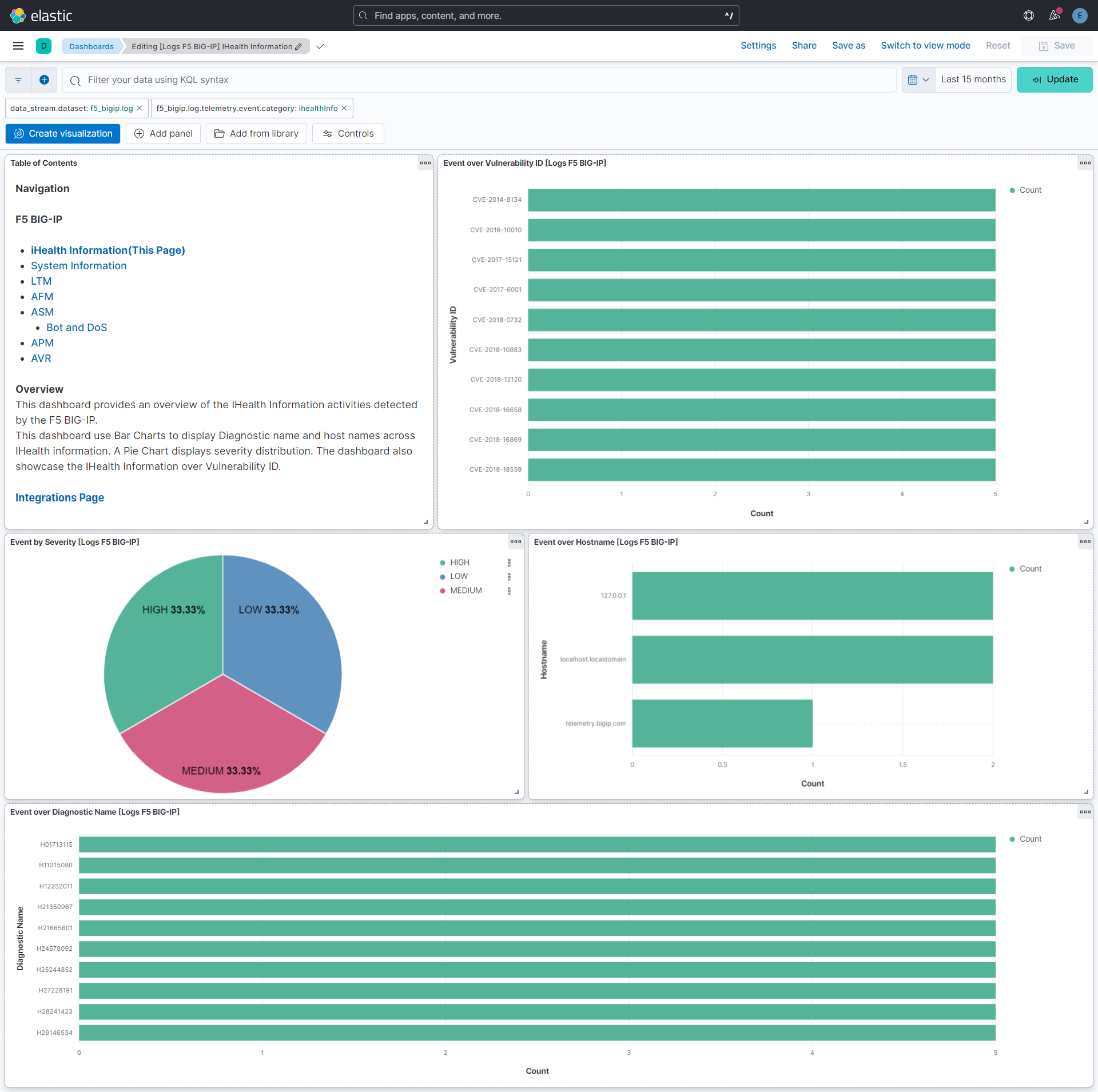
Task: Toggle the Count legend on Hostname chart
Action: (1028, 568)
